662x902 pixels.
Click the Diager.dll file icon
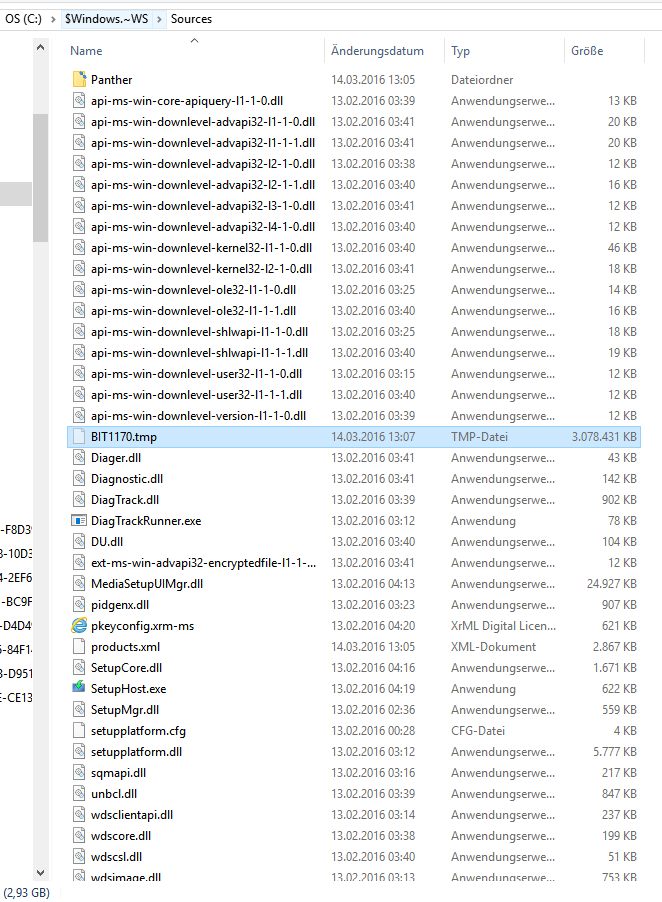[79, 458]
